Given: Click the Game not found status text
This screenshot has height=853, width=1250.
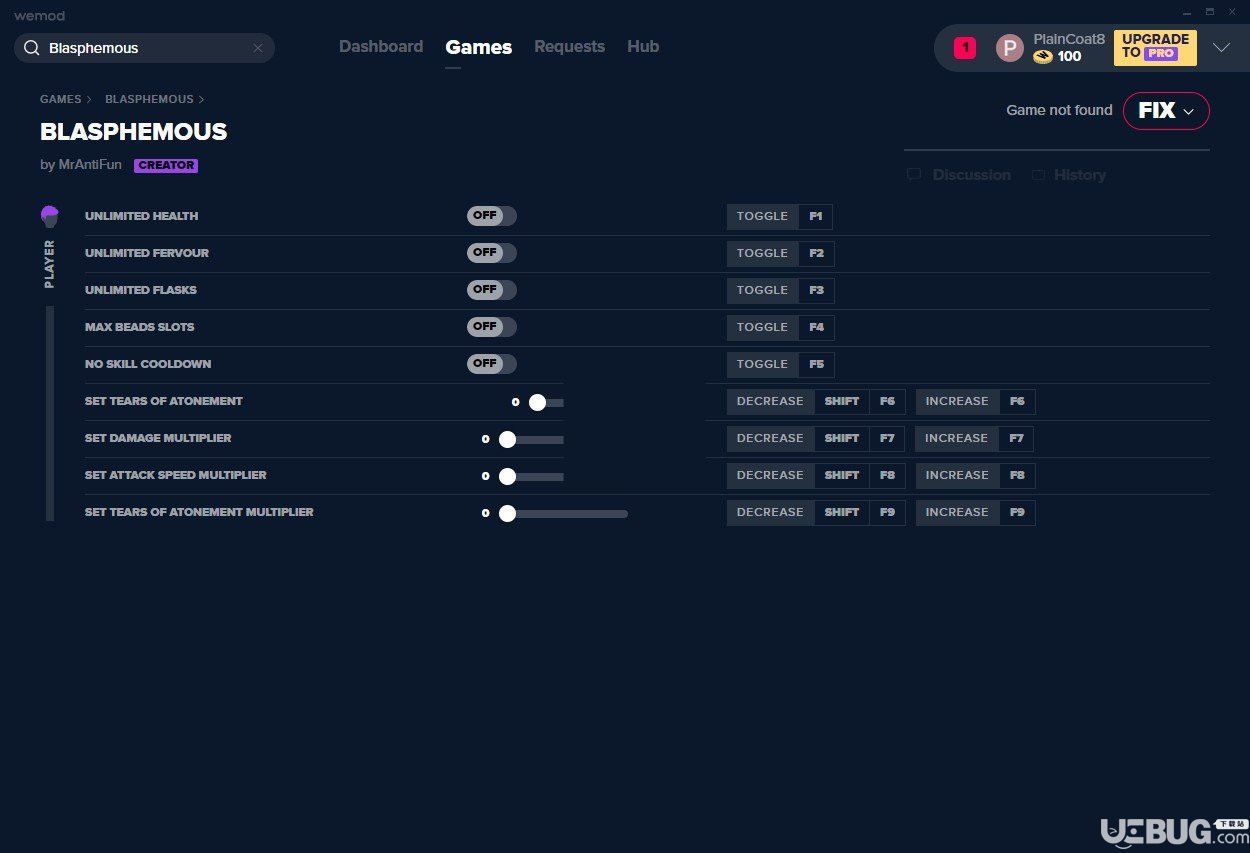Looking at the screenshot, I should tap(1059, 110).
